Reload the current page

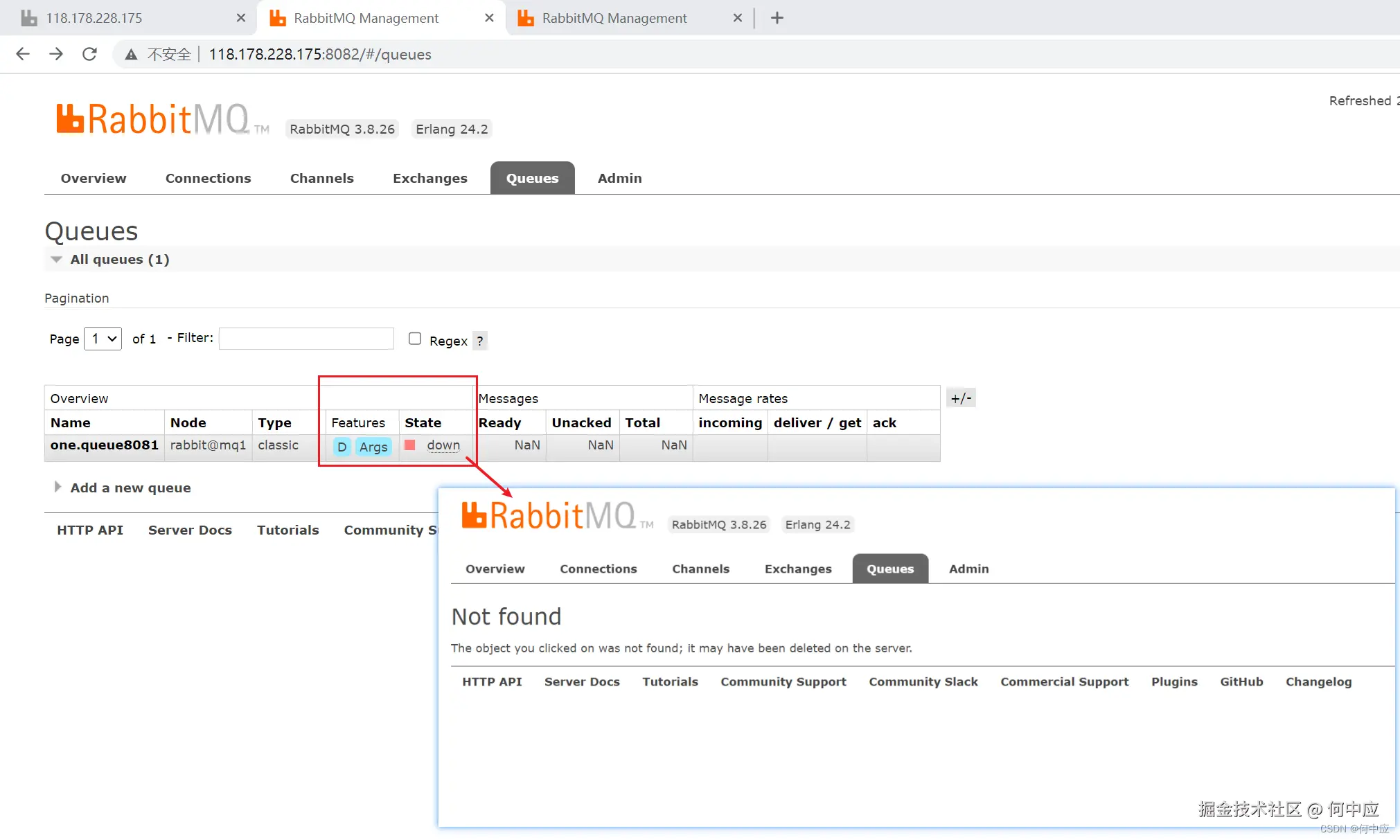(x=89, y=54)
